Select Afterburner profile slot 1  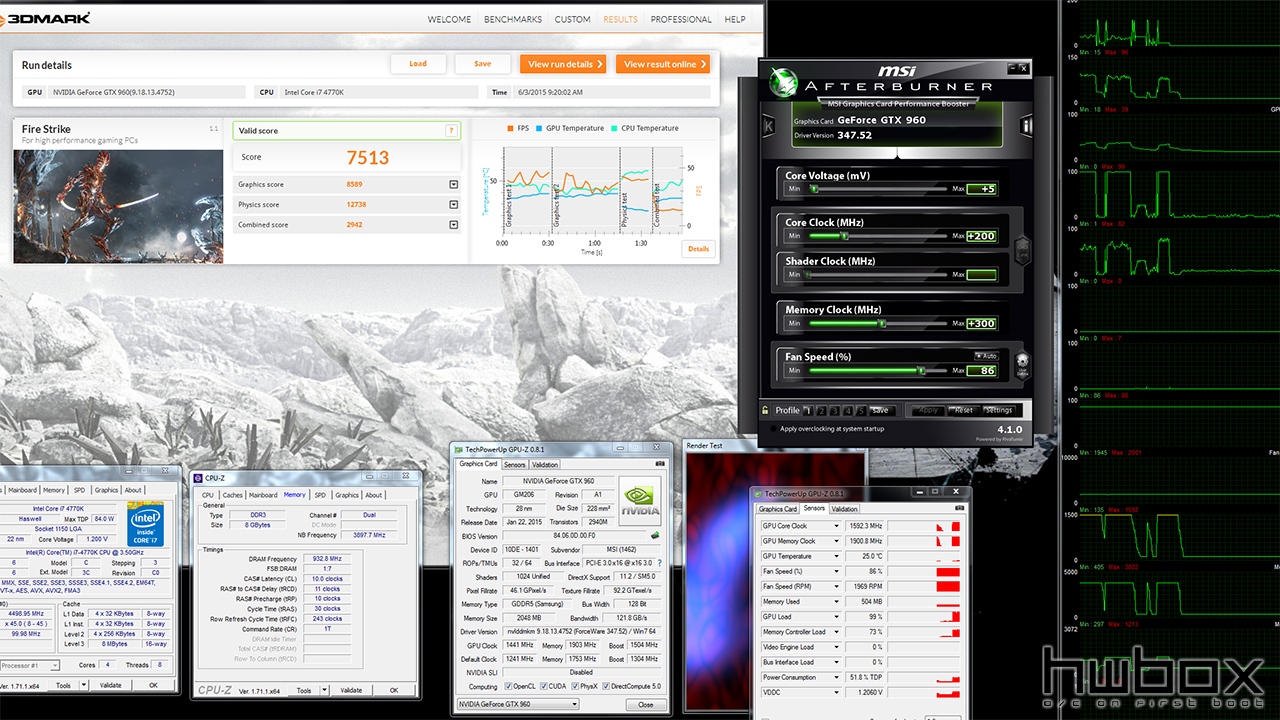(808, 410)
